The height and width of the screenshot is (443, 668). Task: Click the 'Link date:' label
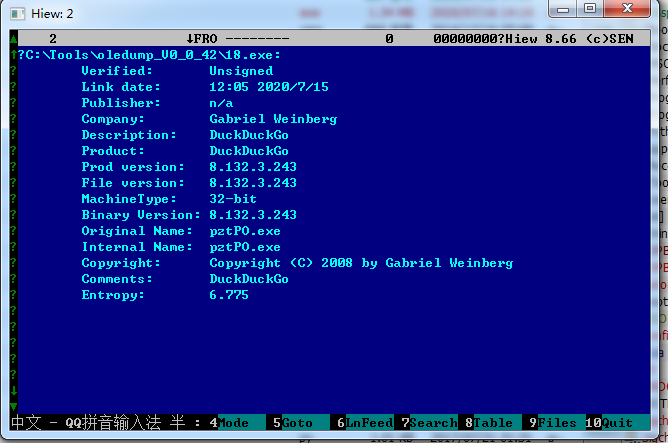[121, 87]
